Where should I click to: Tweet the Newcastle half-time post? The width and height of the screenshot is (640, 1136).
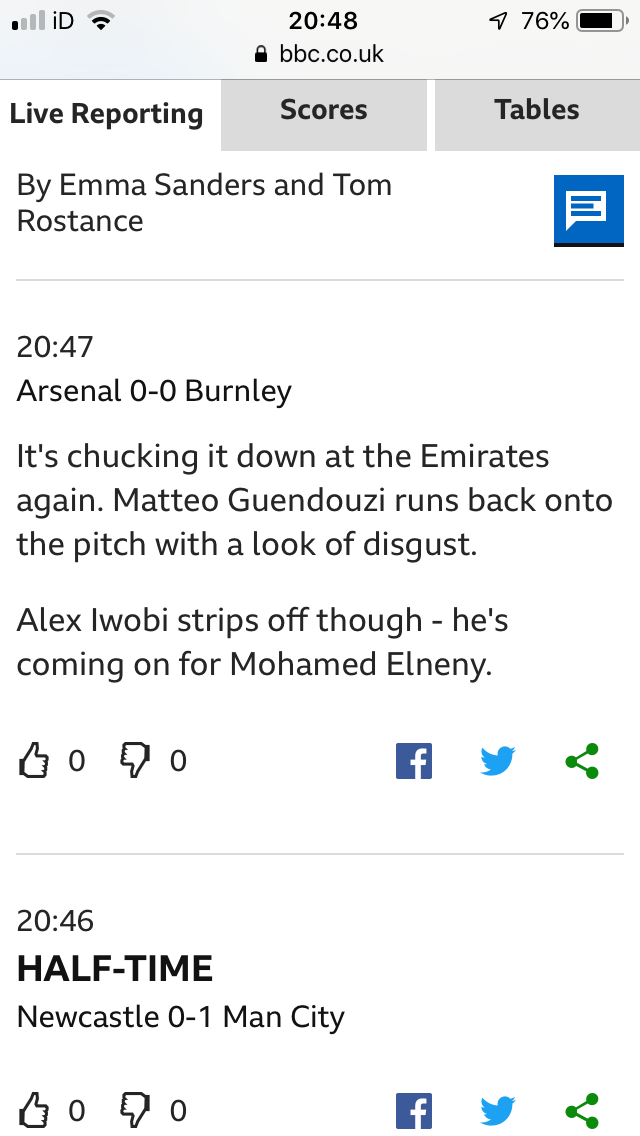497,1111
